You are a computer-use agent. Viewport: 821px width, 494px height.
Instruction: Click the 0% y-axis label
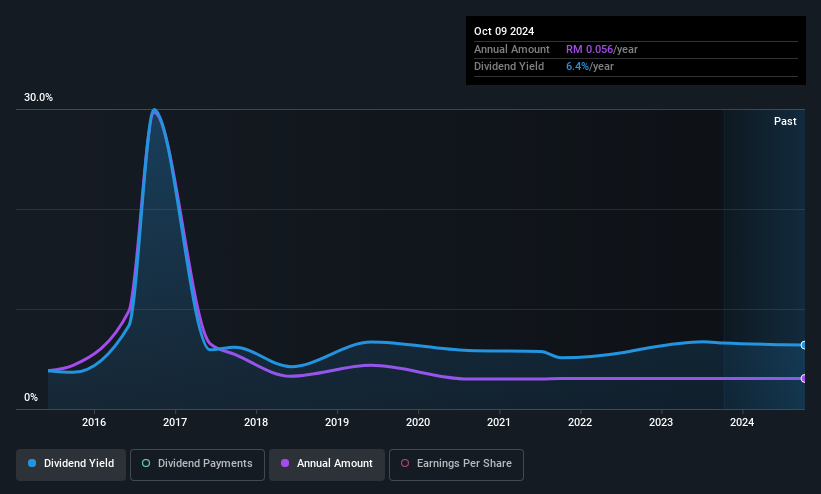31,398
